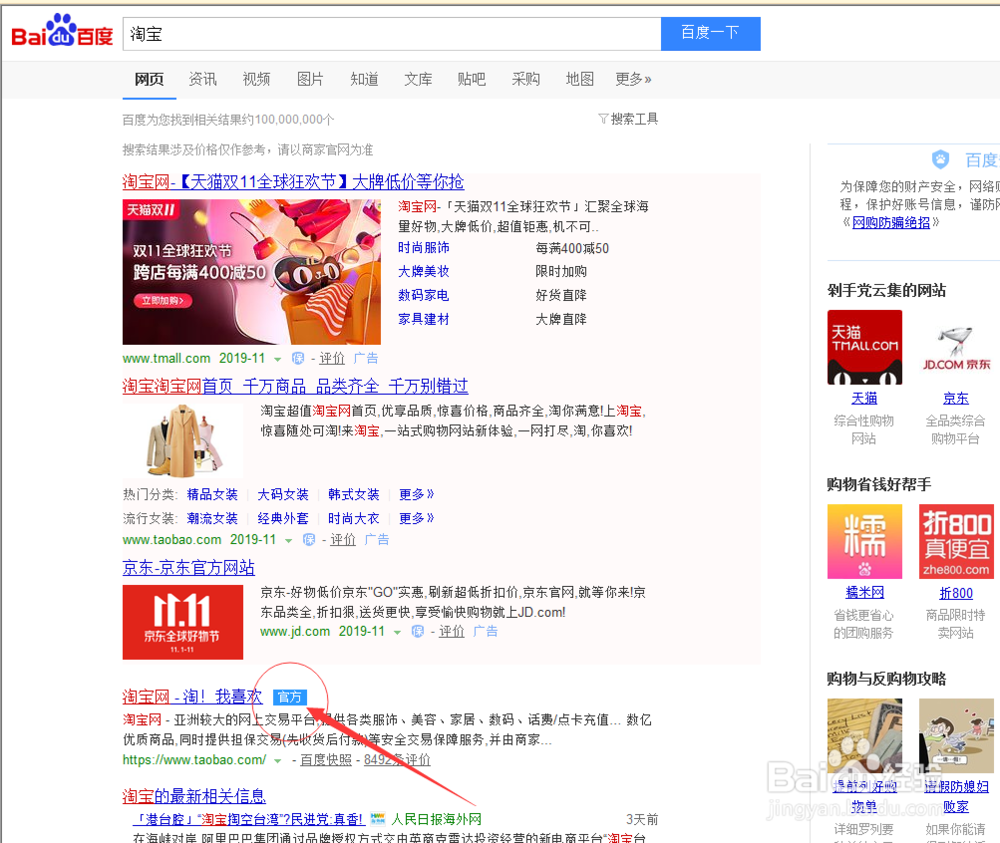Viewport: 1000px width, 843px height.
Task: Open the 大牌美妆 sublink
Action: tap(423, 271)
